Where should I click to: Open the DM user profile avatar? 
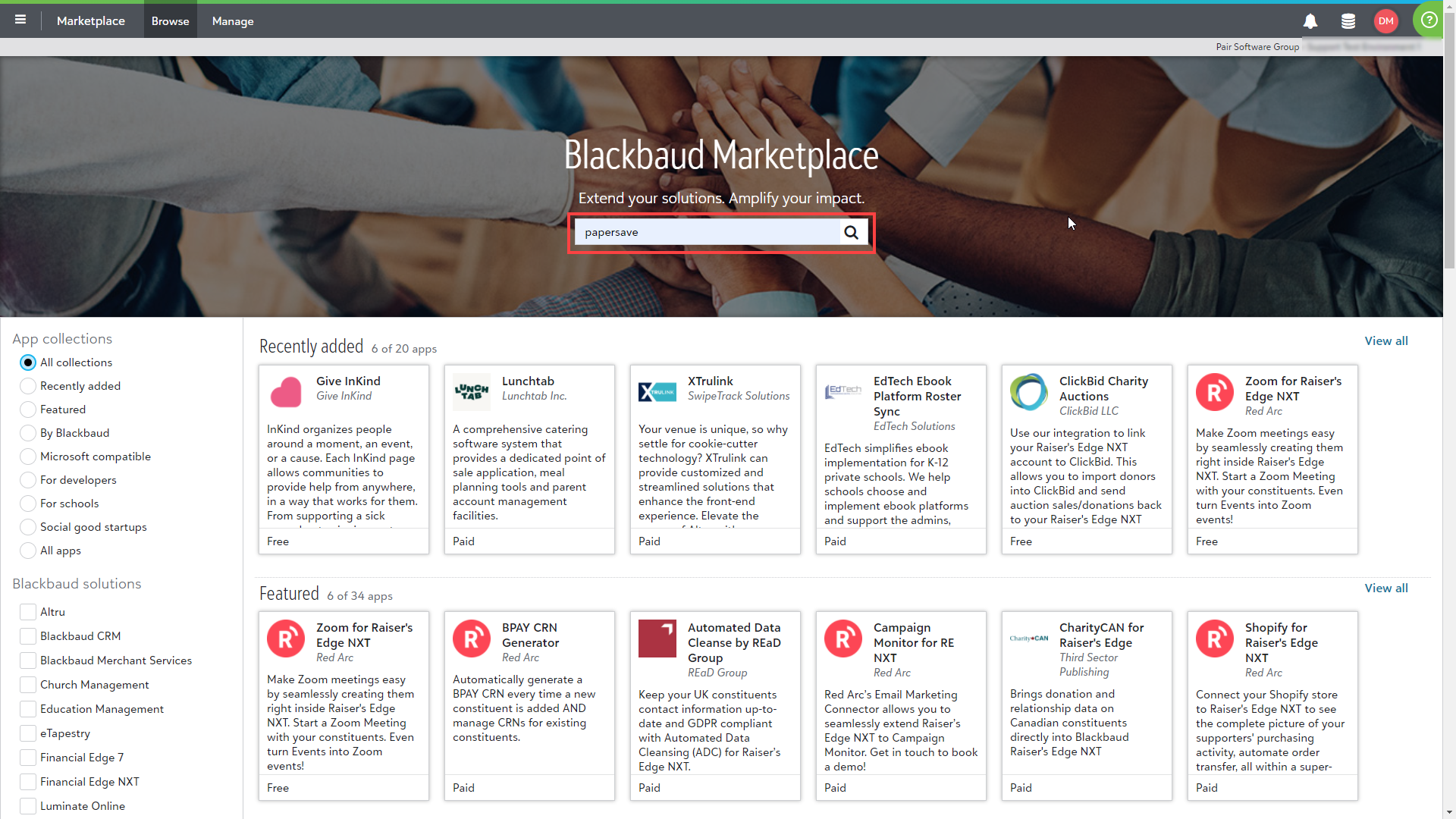point(1385,21)
